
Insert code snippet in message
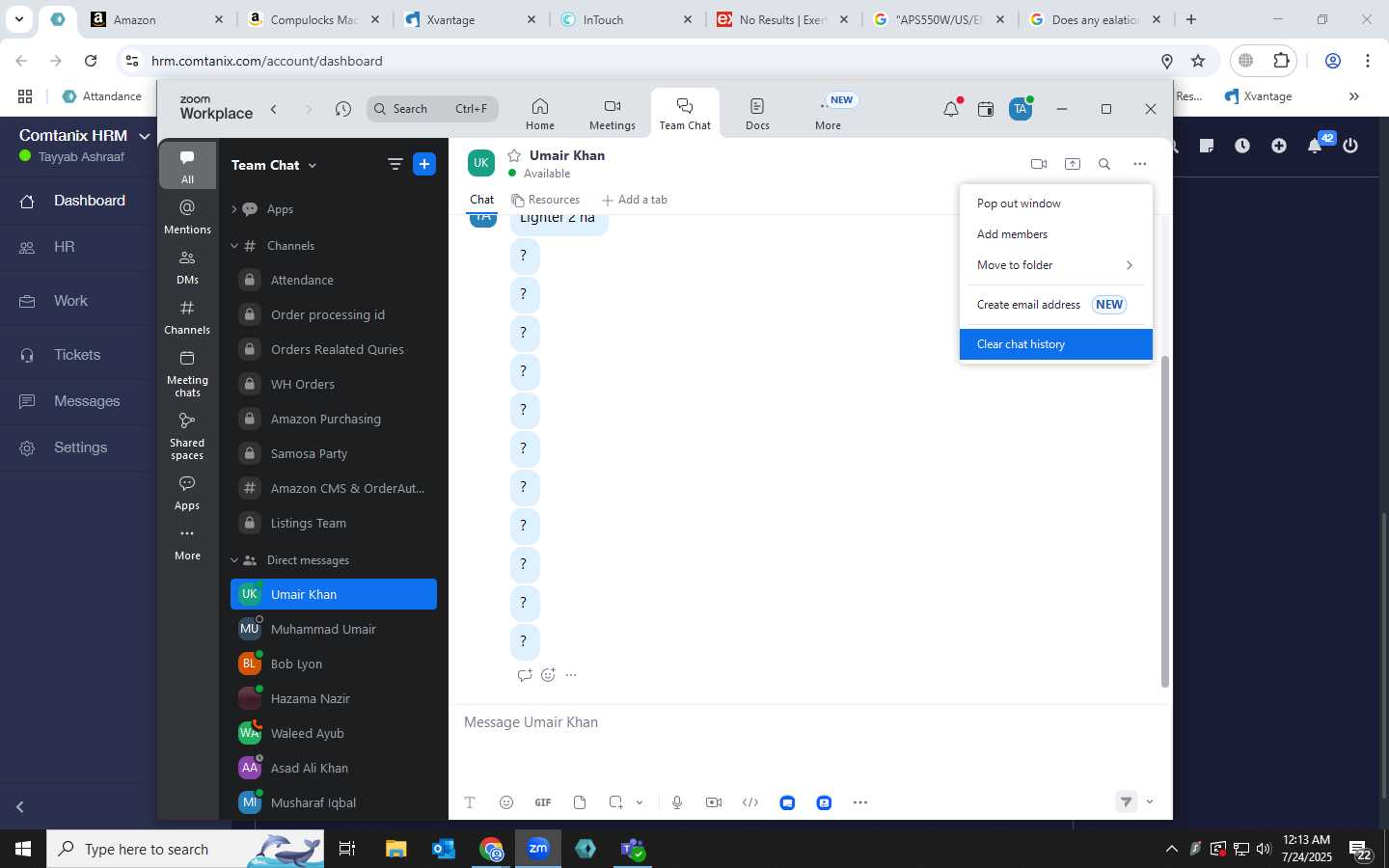[750, 802]
